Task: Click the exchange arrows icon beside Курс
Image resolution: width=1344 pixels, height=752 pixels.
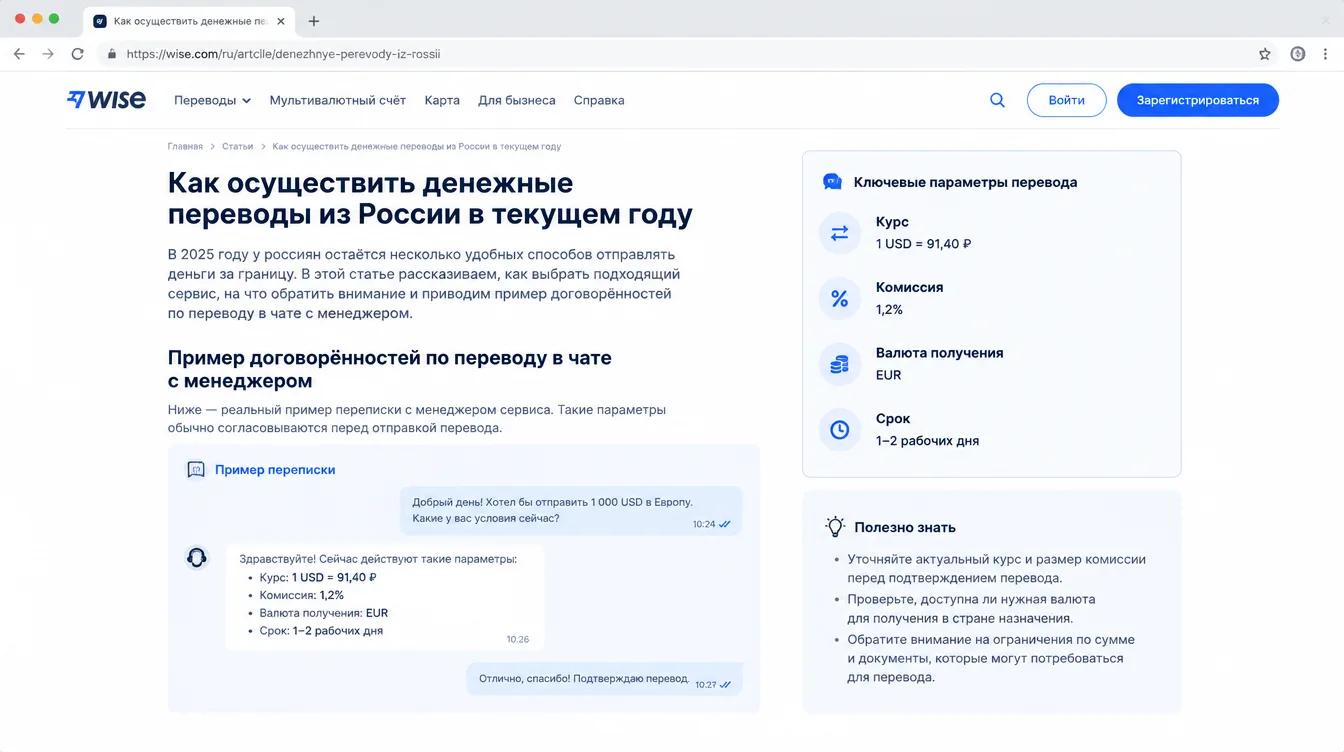Action: pos(839,233)
